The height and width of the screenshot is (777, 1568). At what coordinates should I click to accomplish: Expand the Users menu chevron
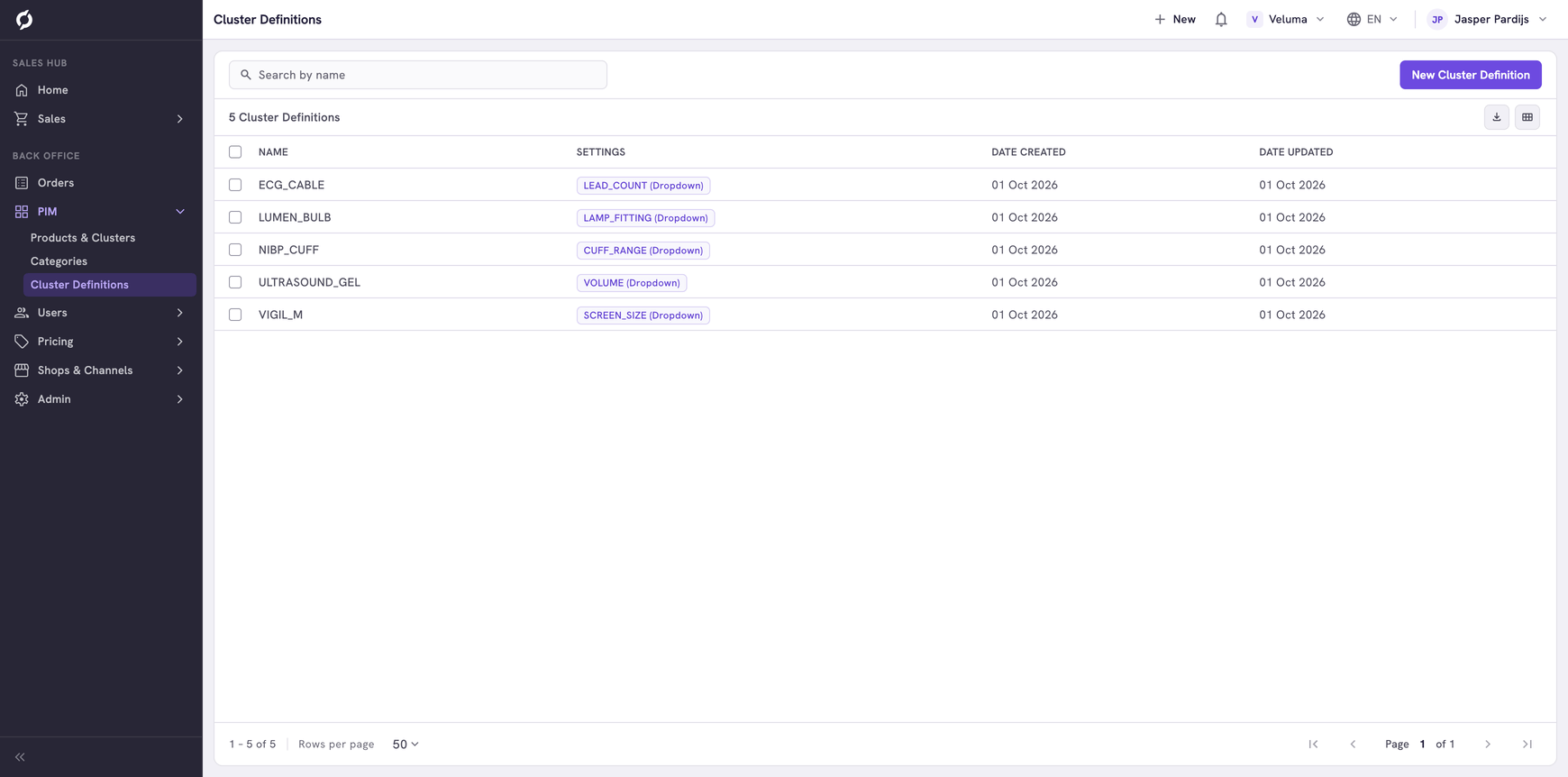(180, 313)
